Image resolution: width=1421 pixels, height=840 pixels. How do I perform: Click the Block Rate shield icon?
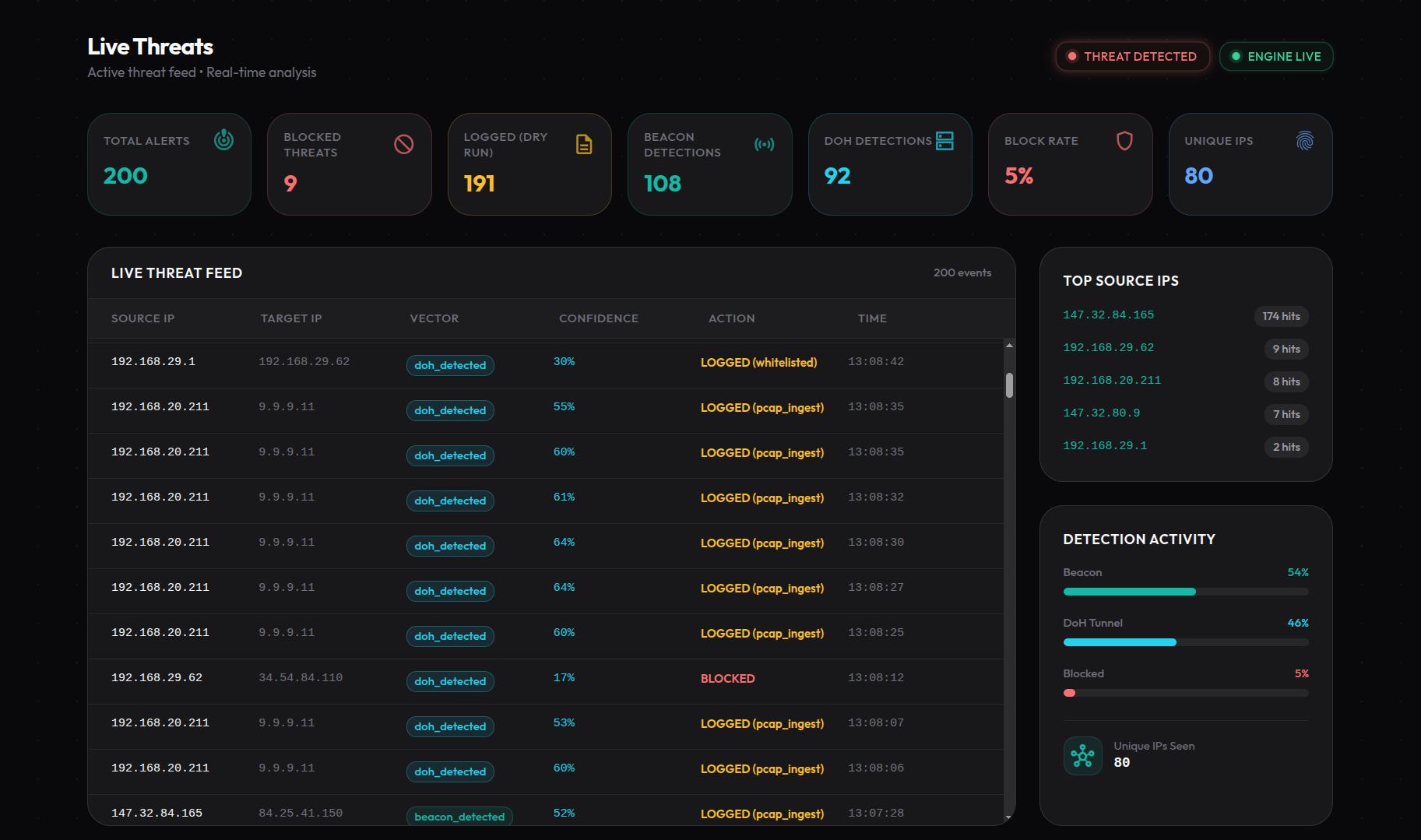coord(1124,141)
